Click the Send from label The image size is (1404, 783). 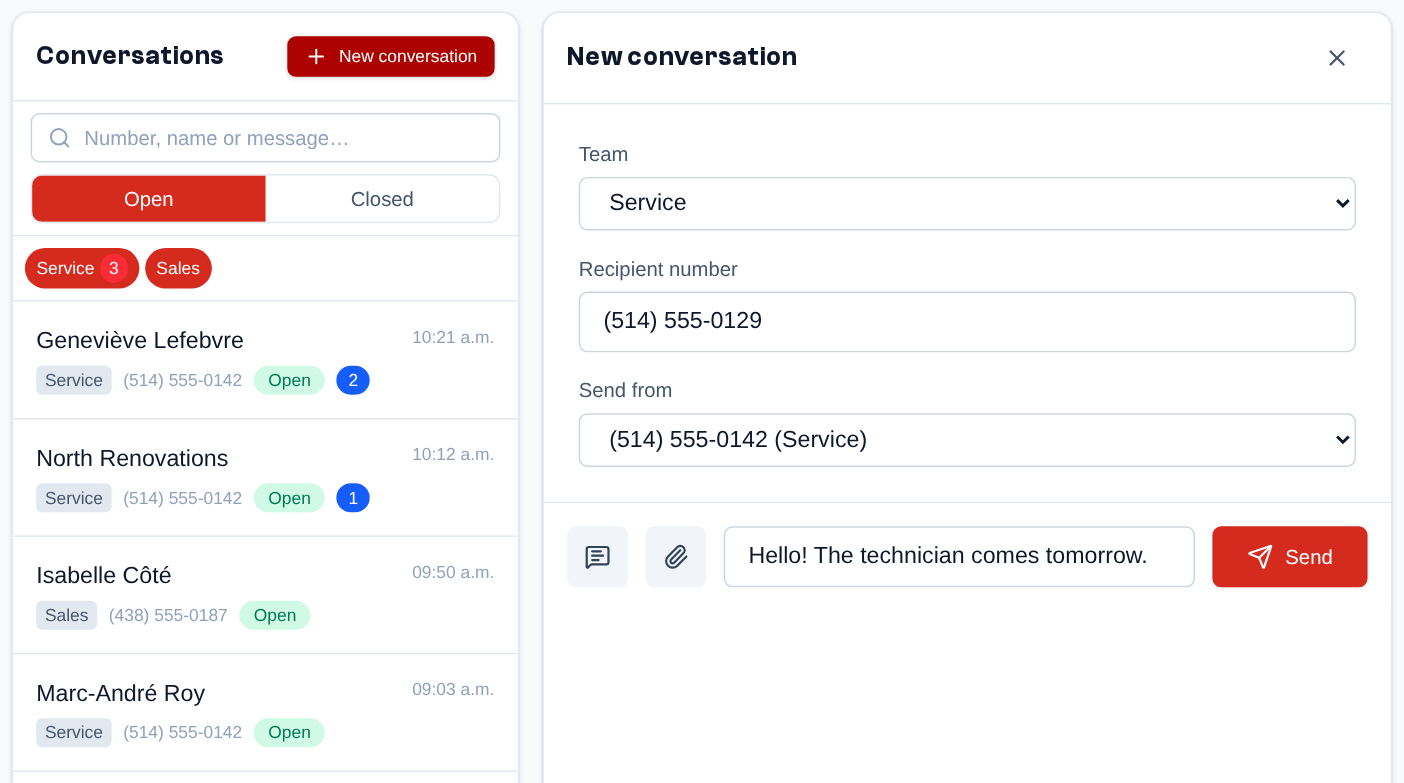(626, 390)
